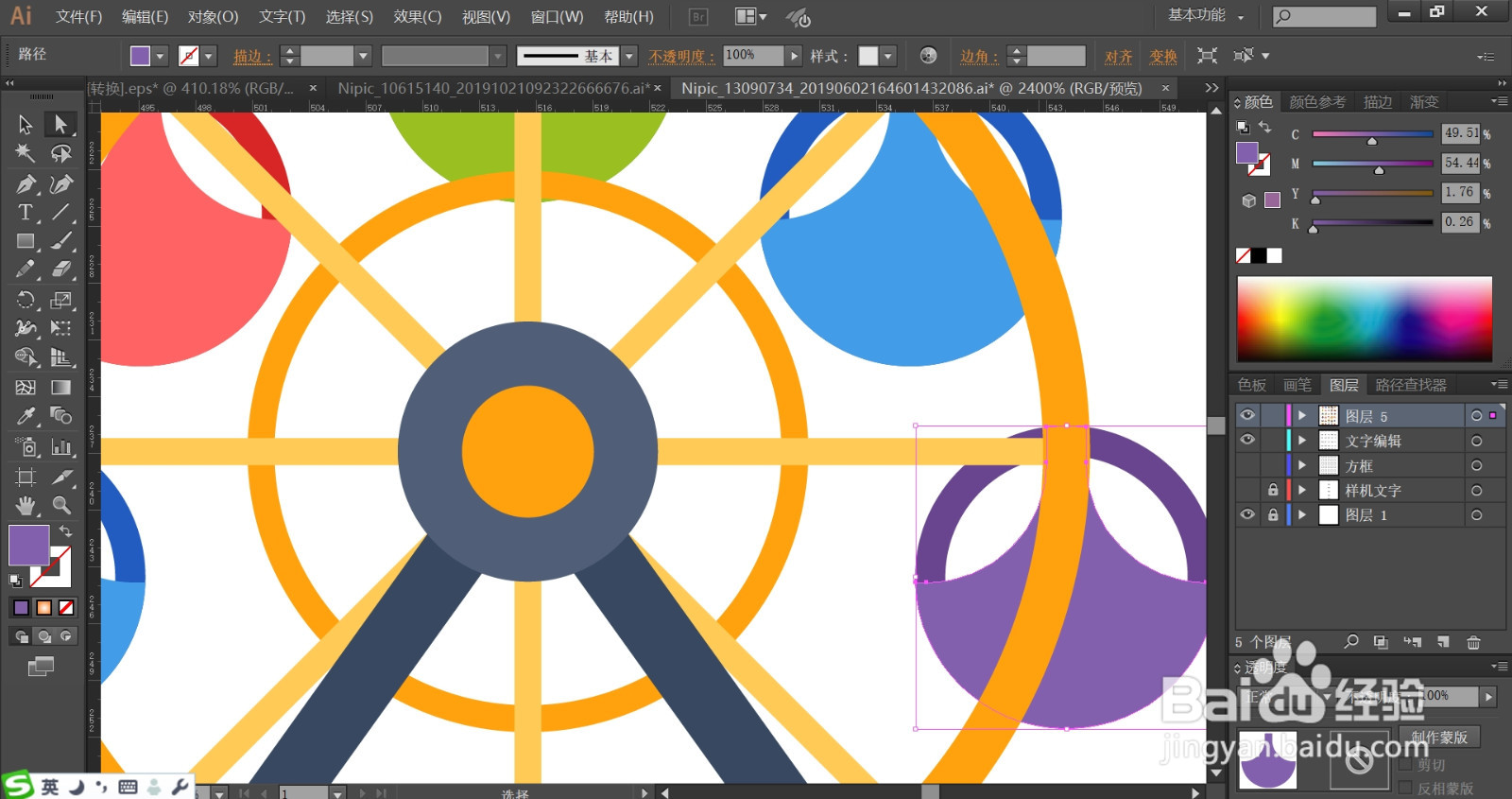The width and height of the screenshot is (1512, 799).
Task: Open the 效果(C) menu
Action: click(x=418, y=17)
